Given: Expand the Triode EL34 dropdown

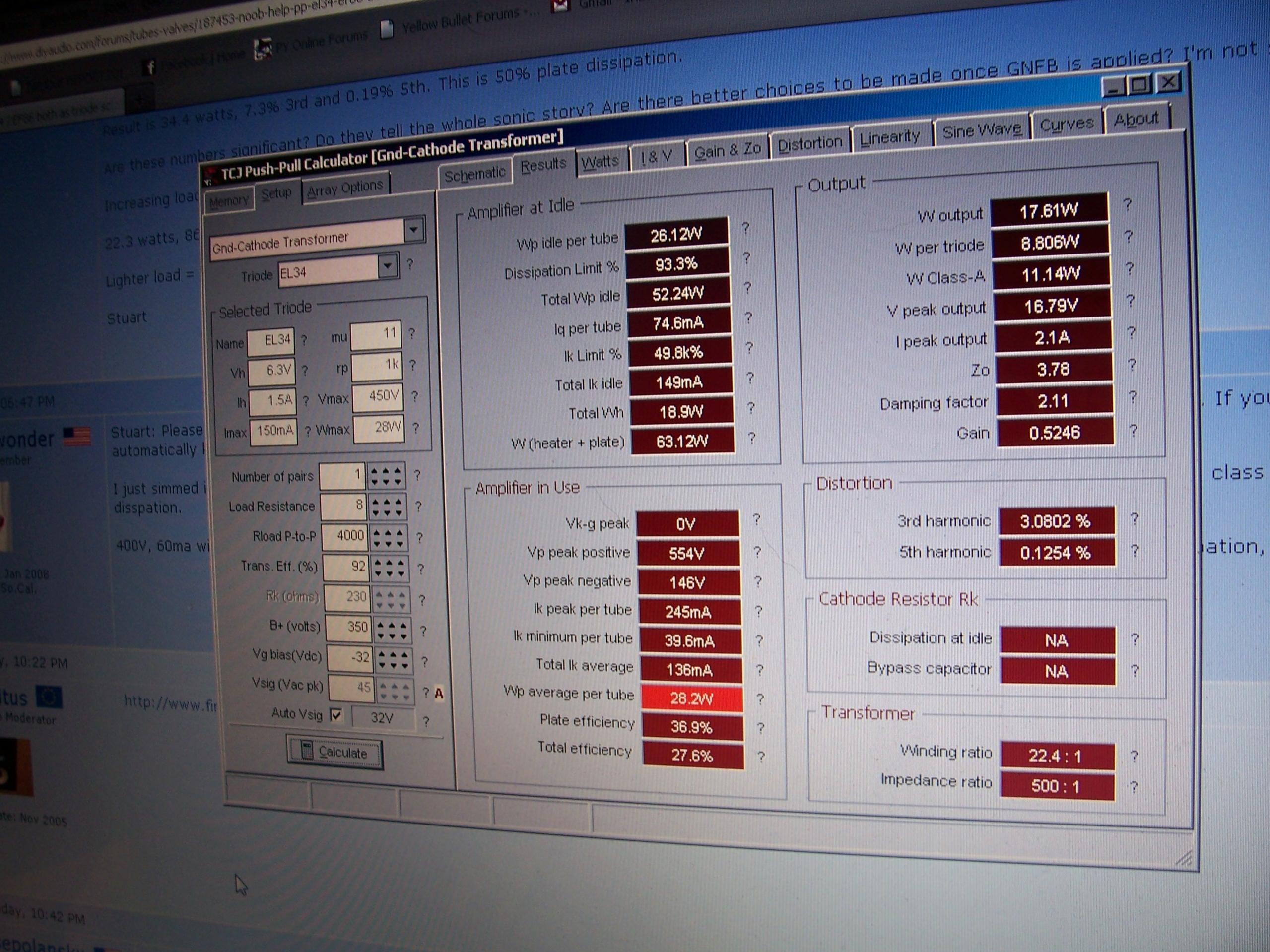Looking at the screenshot, I should coord(388,266).
